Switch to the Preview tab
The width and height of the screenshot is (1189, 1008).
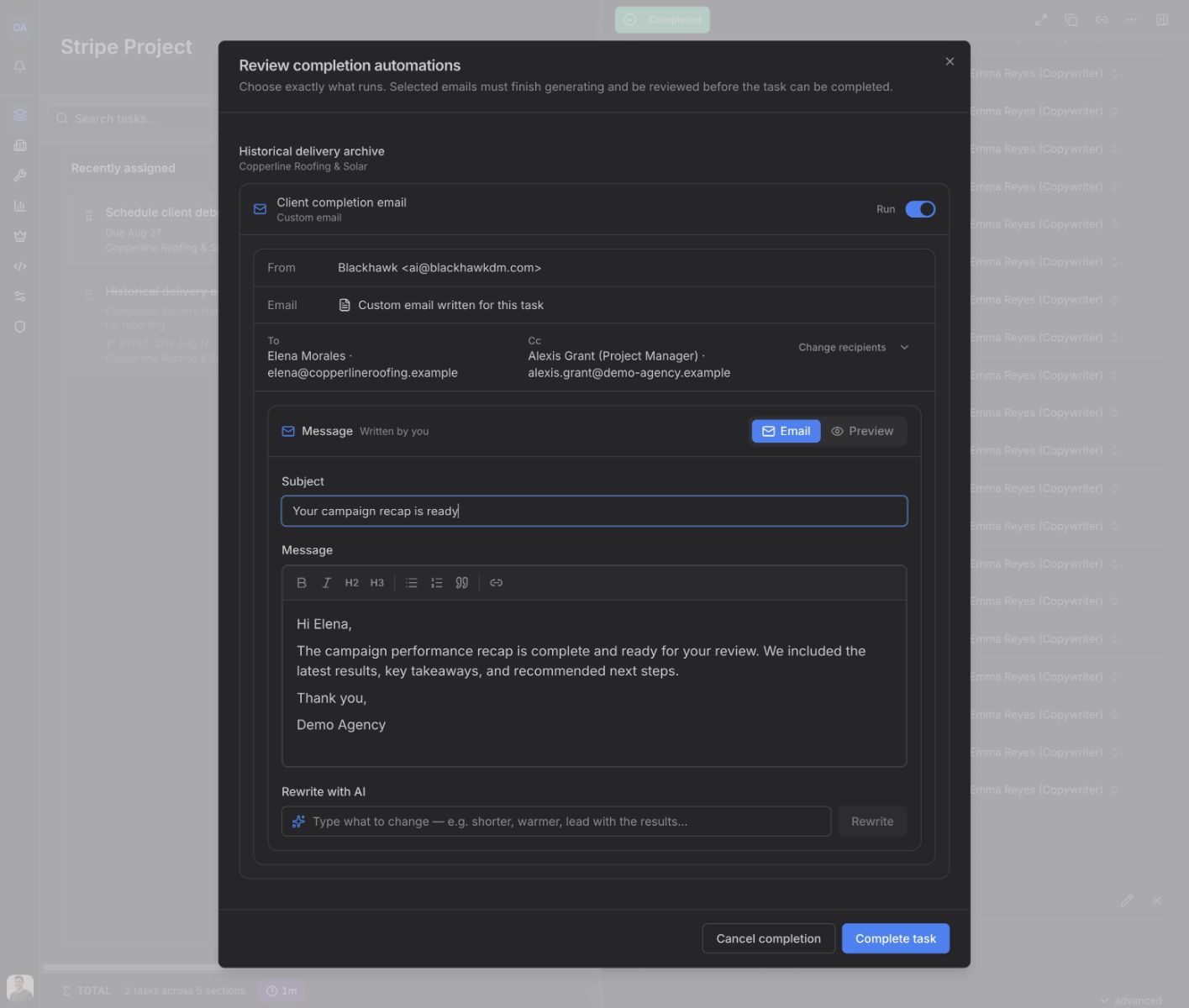click(862, 431)
